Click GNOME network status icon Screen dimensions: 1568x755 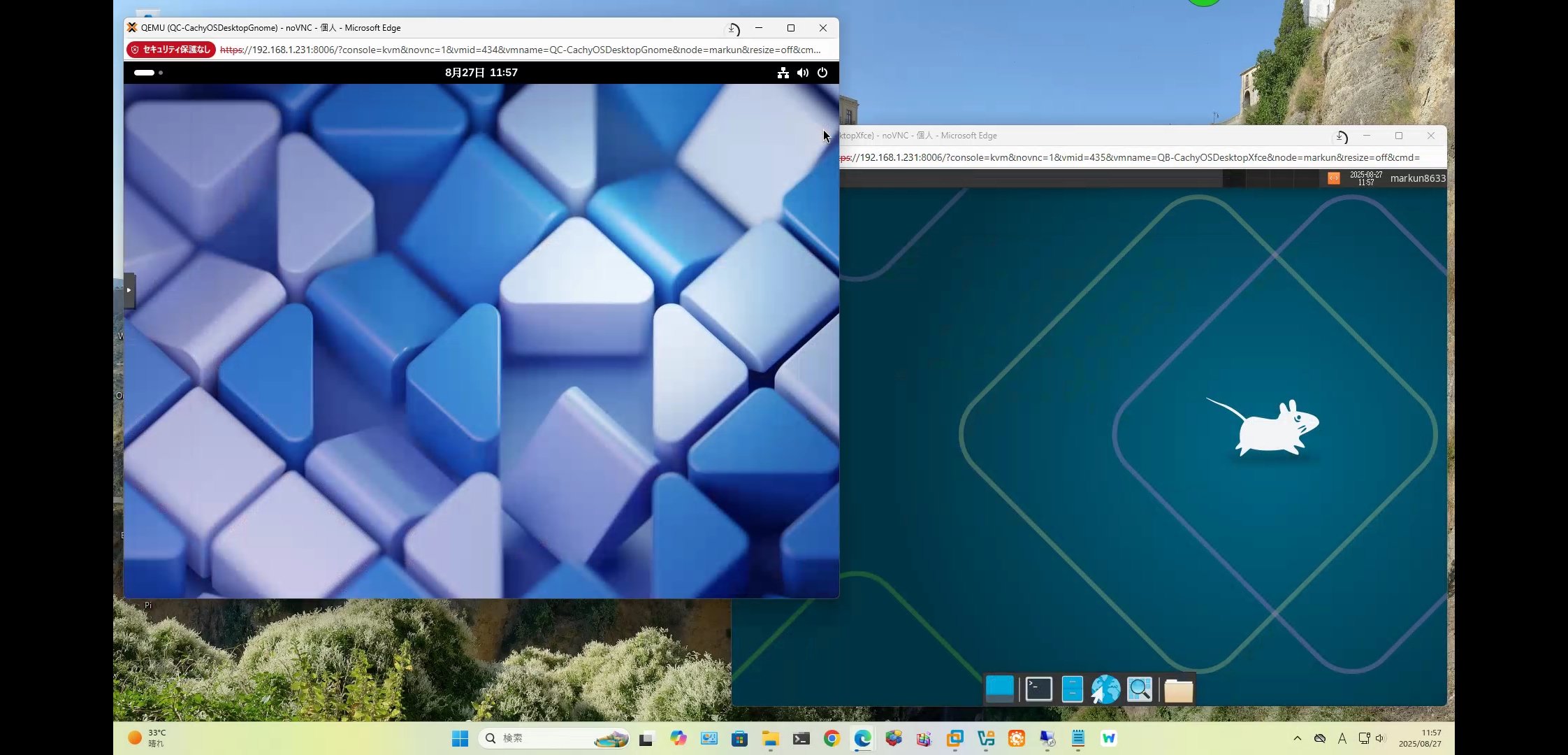pyautogui.click(x=783, y=73)
